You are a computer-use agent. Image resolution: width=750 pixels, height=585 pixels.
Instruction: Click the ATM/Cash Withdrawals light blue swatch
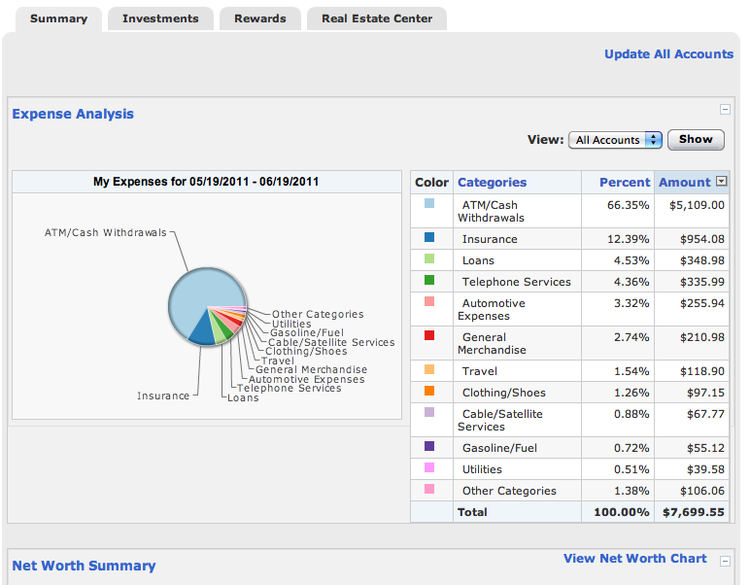(429, 203)
